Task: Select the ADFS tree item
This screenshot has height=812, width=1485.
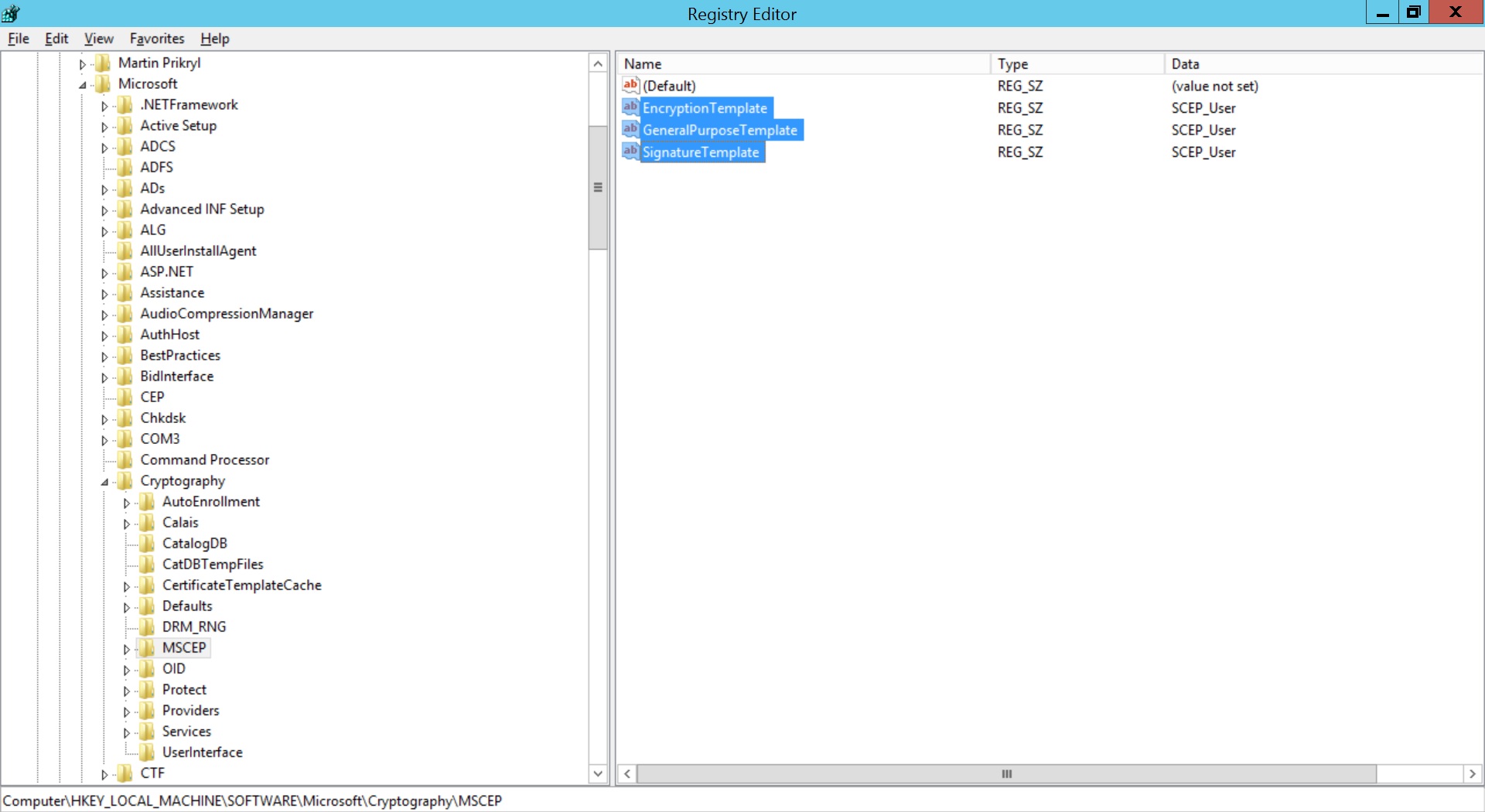Action: (156, 167)
